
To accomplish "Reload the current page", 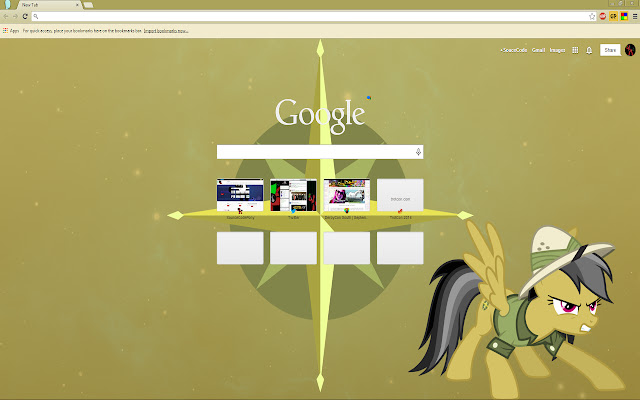I will pos(25,16).
